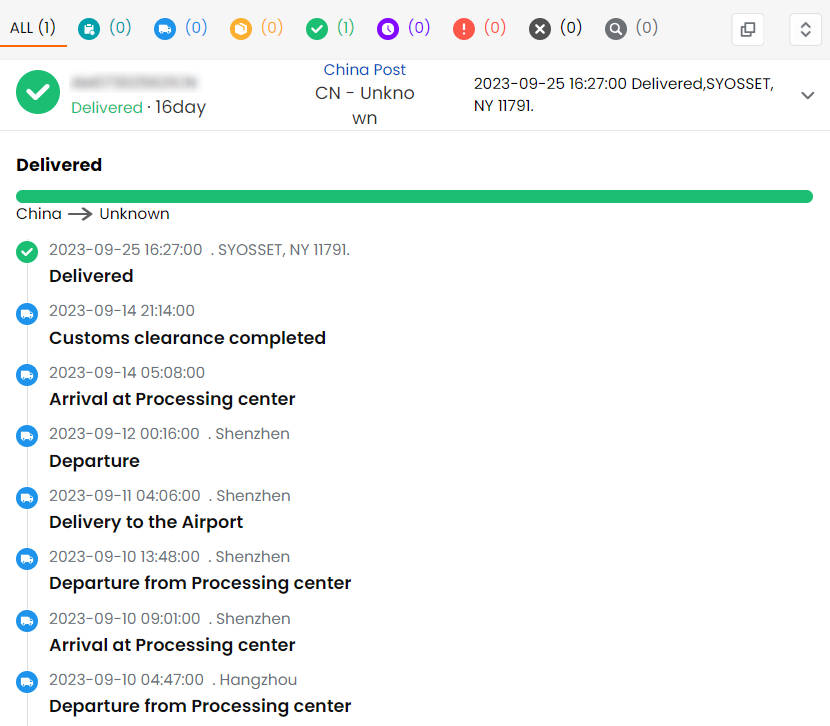Click 'Customs clearance completed' event title
This screenshot has height=726, width=830.
187,338
